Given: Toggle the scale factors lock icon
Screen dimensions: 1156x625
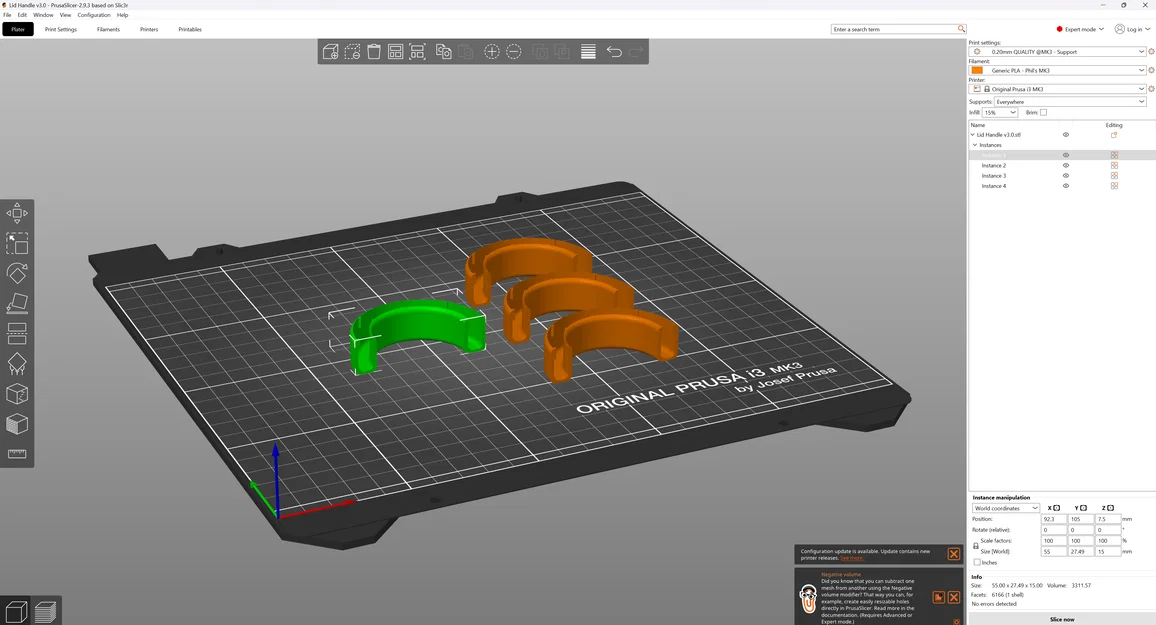Looking at the screenshot, I should [x=975, y=546].
